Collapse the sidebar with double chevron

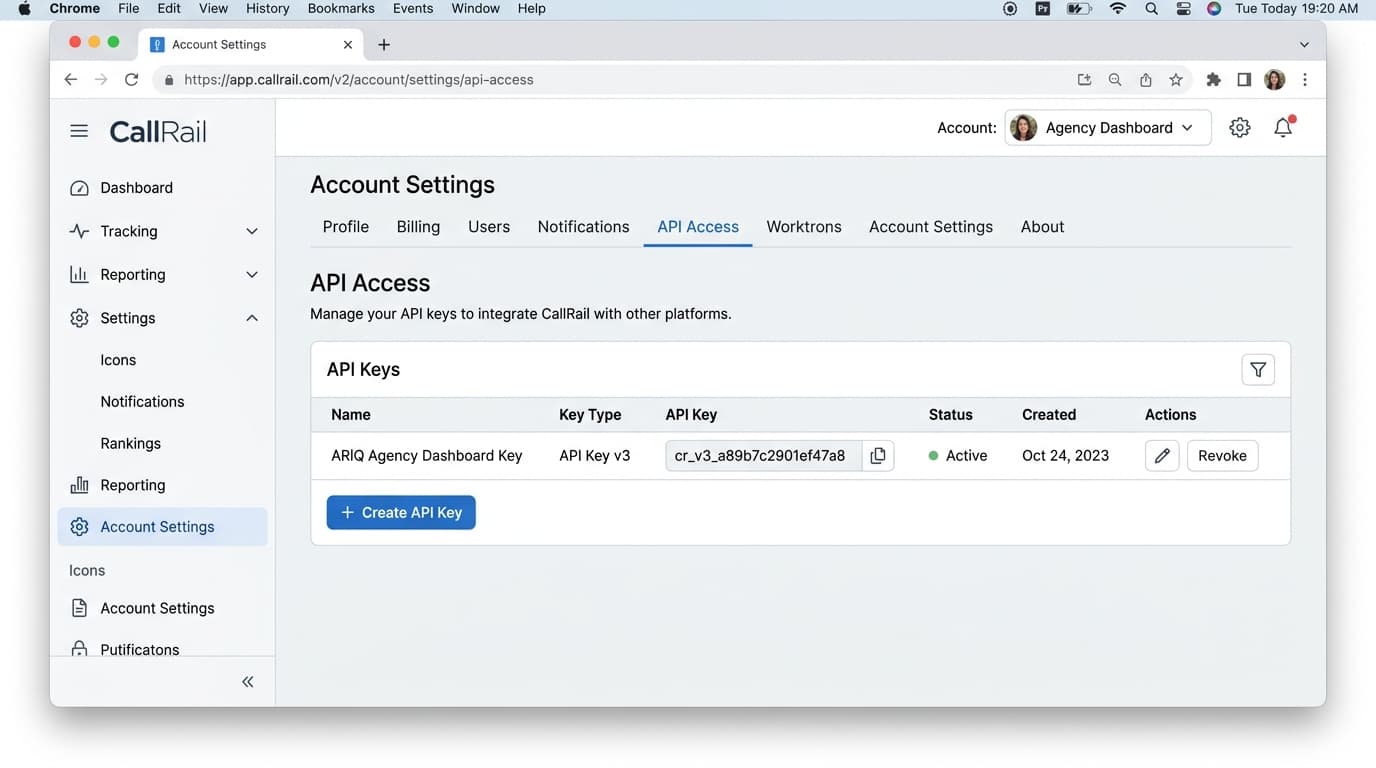point(248,682)
